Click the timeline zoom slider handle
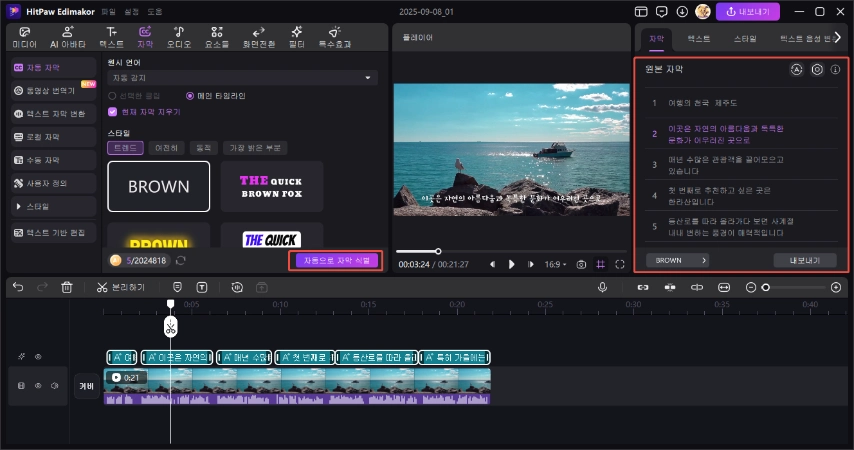 [766, 287]
